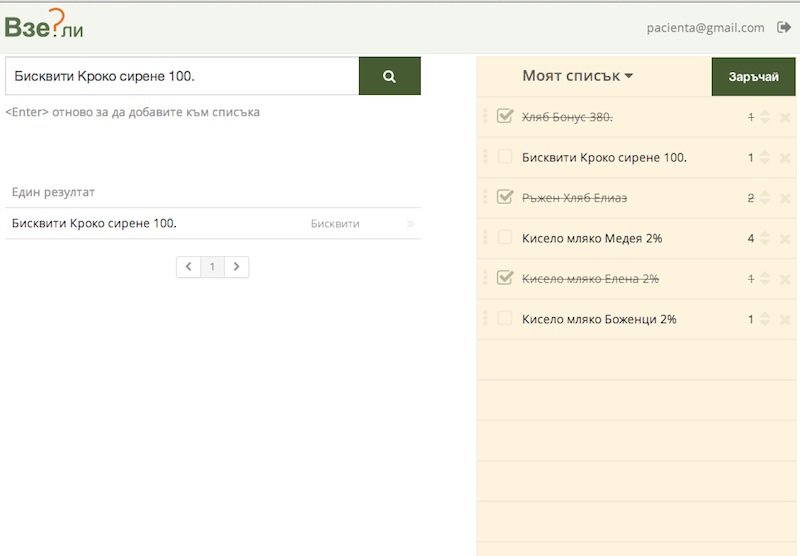Viewport: 800px width, 556px height.
Task: Delete Кисело мляко Боженци 2% from list
Action: [785, 320]
